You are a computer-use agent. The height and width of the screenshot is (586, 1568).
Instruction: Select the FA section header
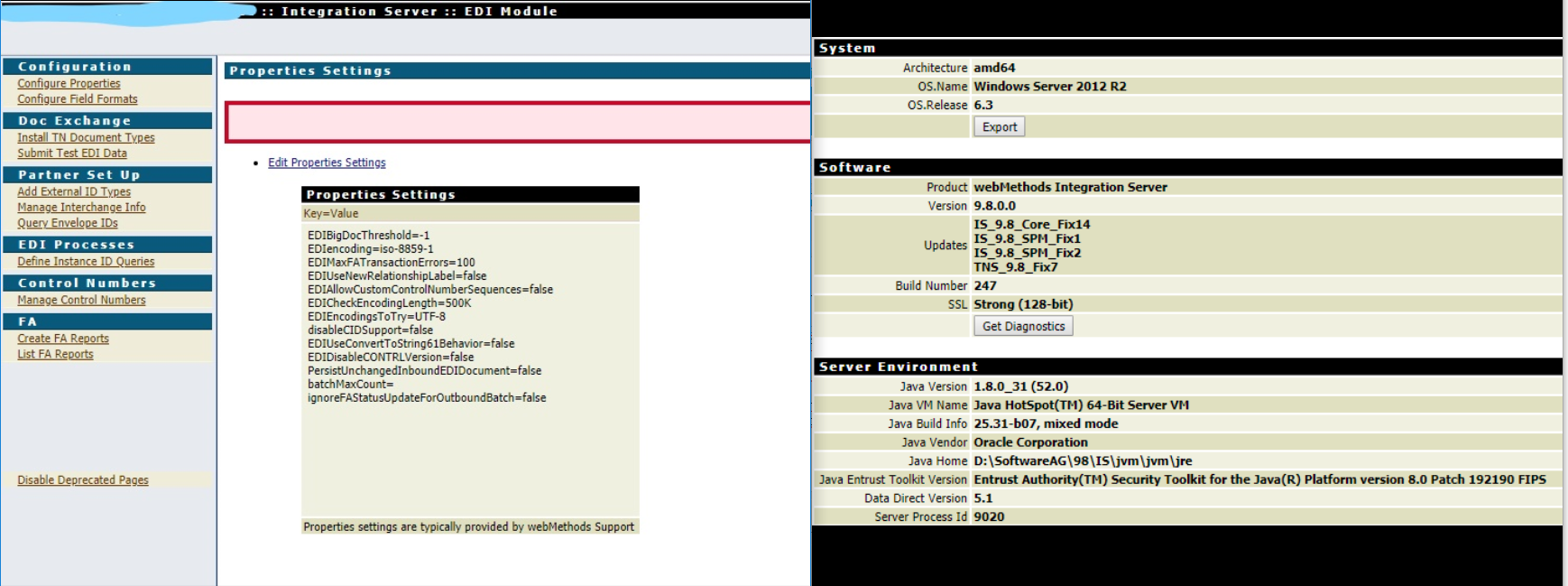[x=107, y=321]
